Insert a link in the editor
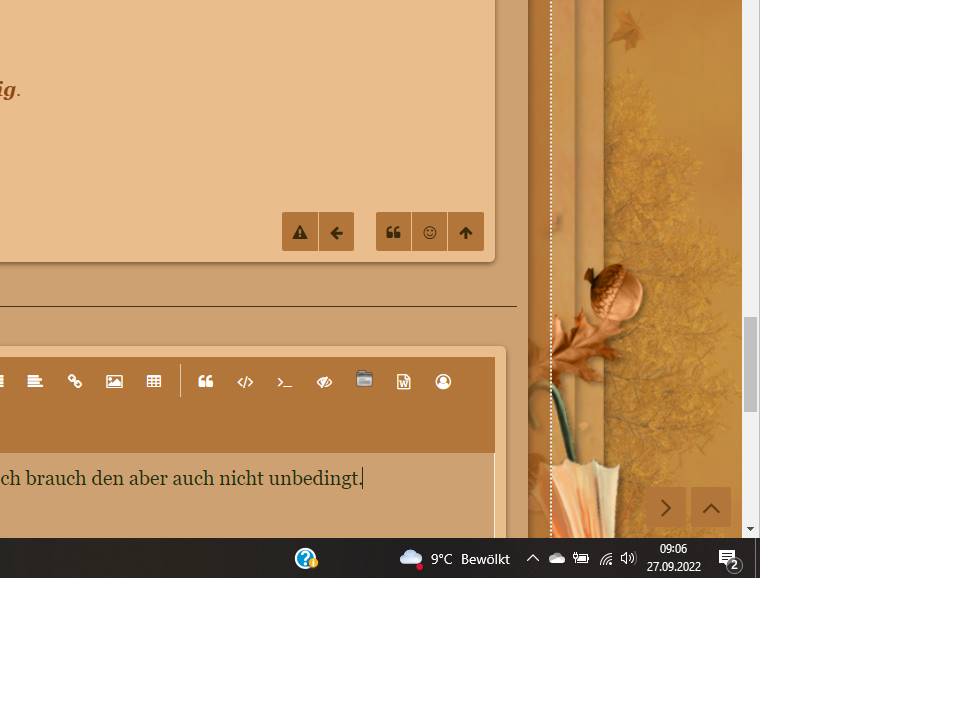Viewport: 960px width, 720px height. (75, 381)
